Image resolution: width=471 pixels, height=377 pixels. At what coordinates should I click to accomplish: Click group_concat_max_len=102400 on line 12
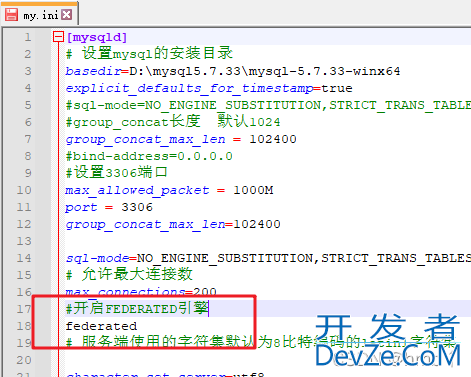(173, 224)
